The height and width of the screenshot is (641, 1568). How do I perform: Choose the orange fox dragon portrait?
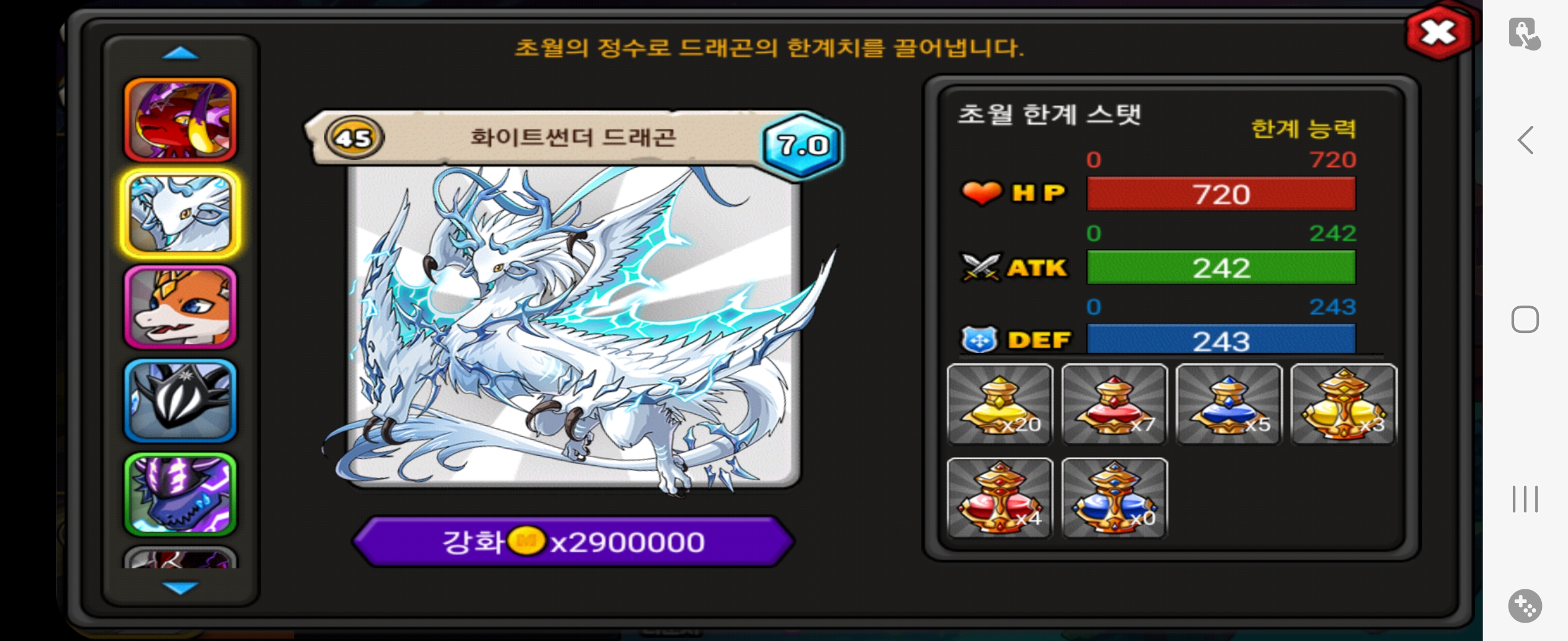click(x=180, y=307)
